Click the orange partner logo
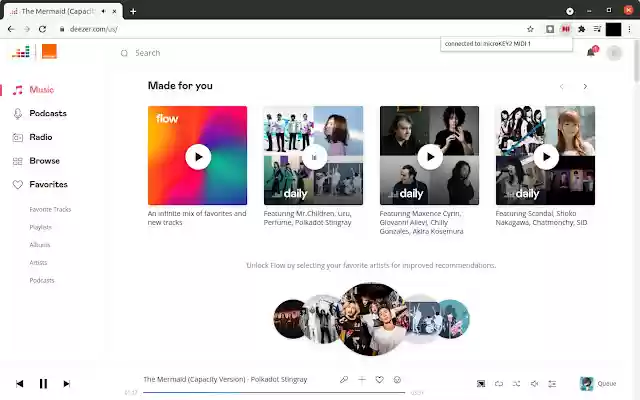This screenshot has height=400, width=640. pyautogui.click(x=49, y=51)
